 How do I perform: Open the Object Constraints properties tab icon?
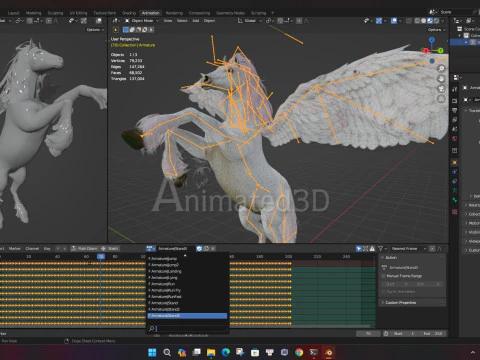(x=455, y=181)
